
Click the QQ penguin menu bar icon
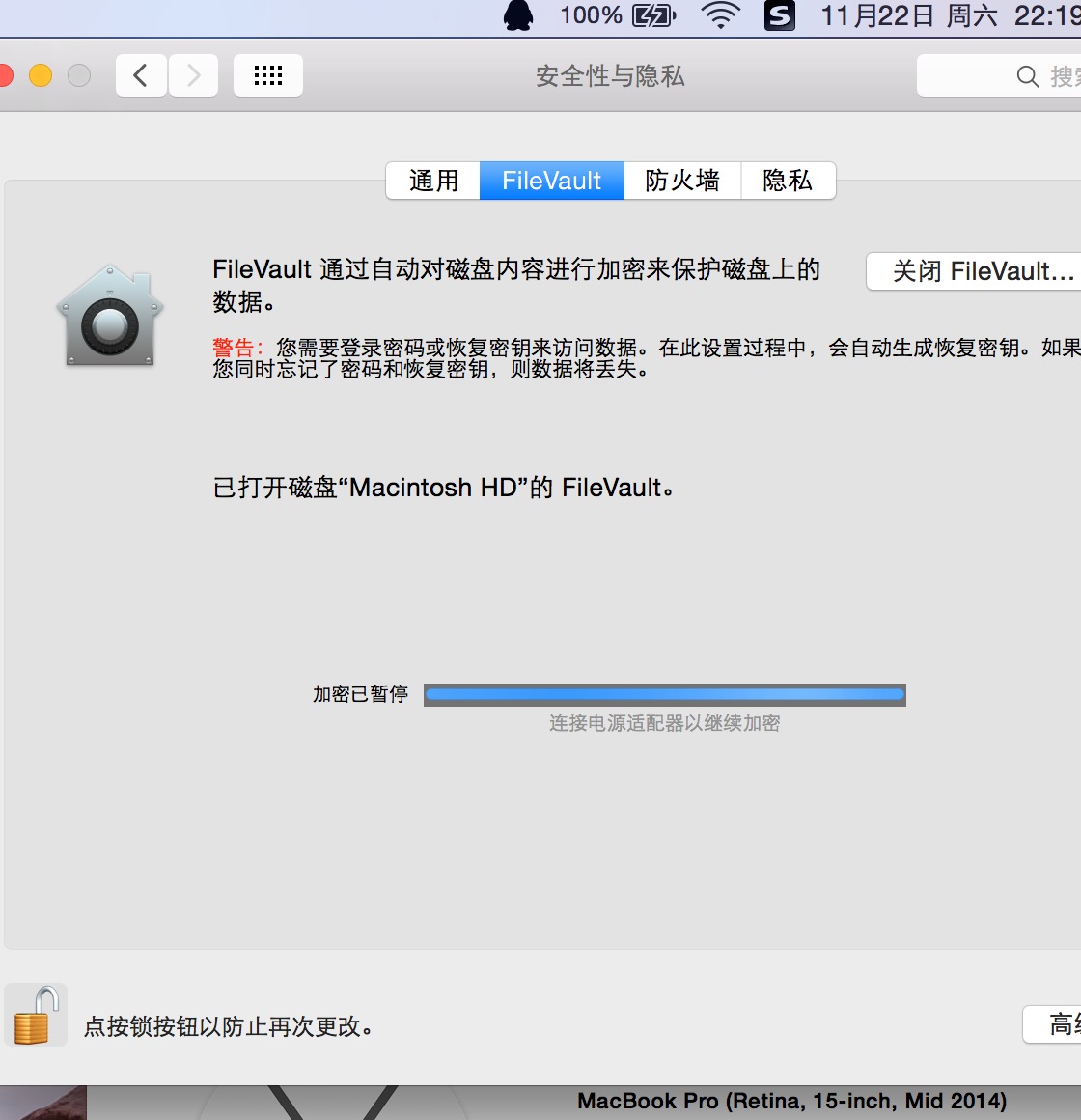tap(518, 15)
